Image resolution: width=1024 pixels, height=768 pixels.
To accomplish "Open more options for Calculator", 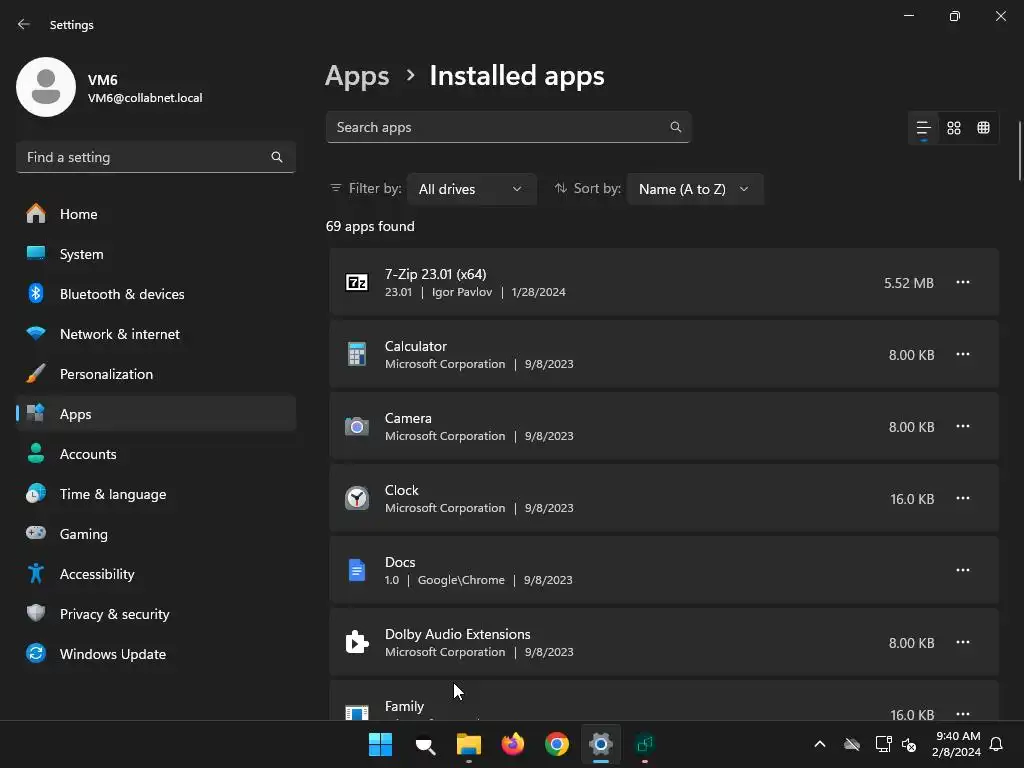I will click(963, 355).
